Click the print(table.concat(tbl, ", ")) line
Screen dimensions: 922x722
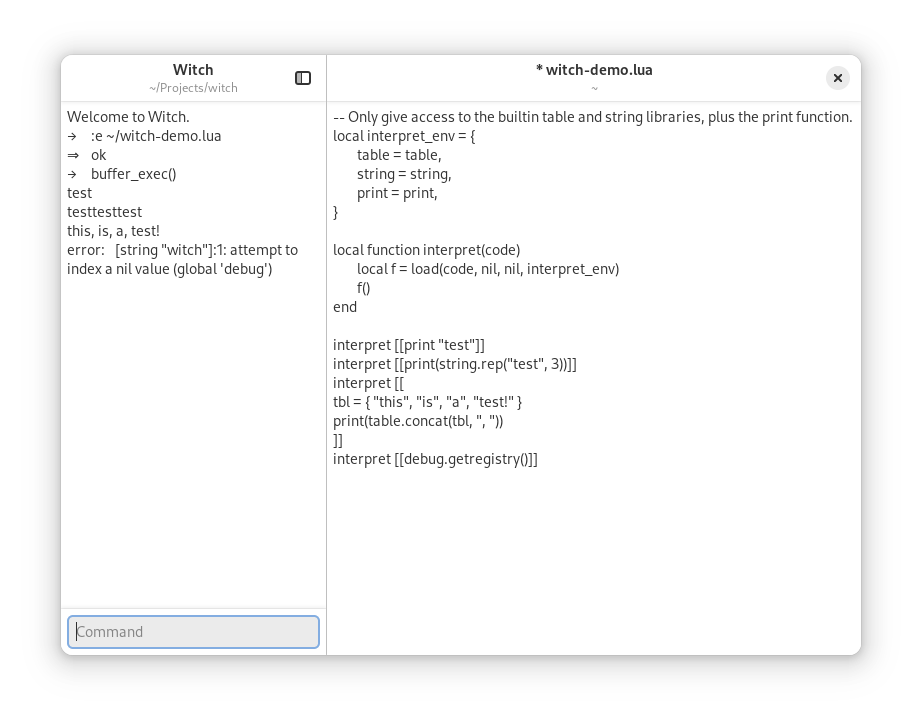point(418,421)
